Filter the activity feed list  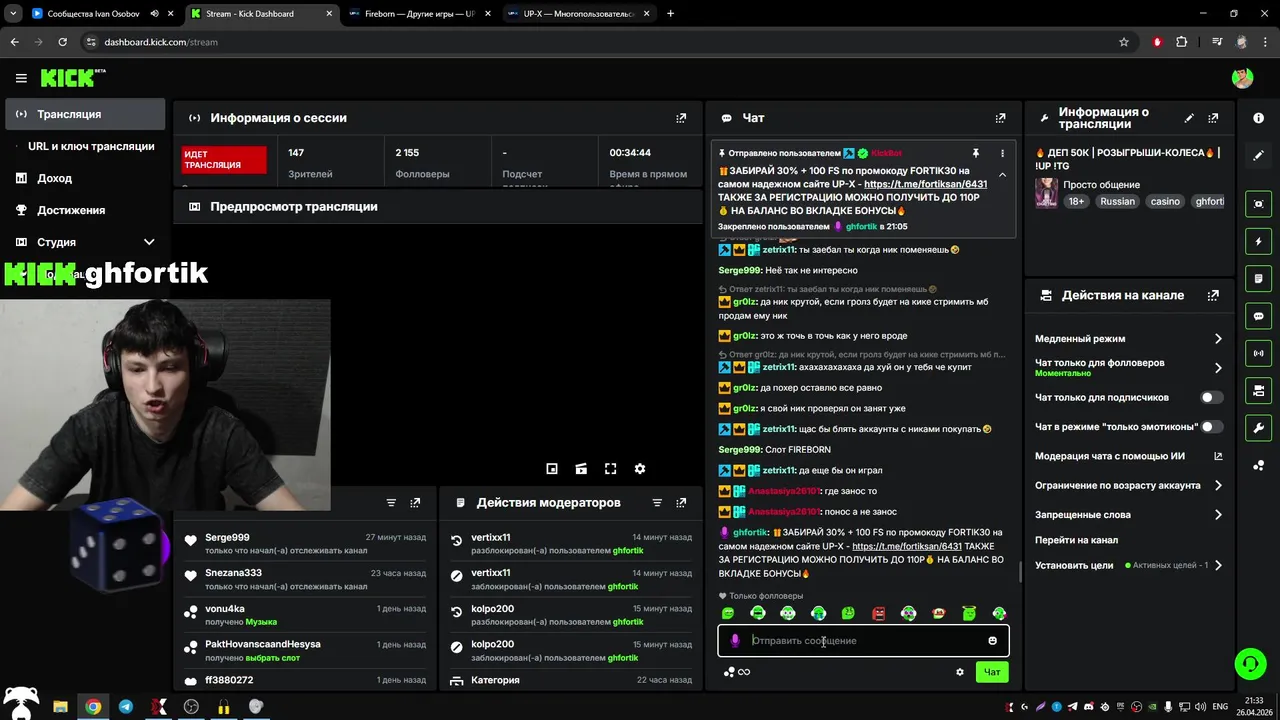(391, 503)
